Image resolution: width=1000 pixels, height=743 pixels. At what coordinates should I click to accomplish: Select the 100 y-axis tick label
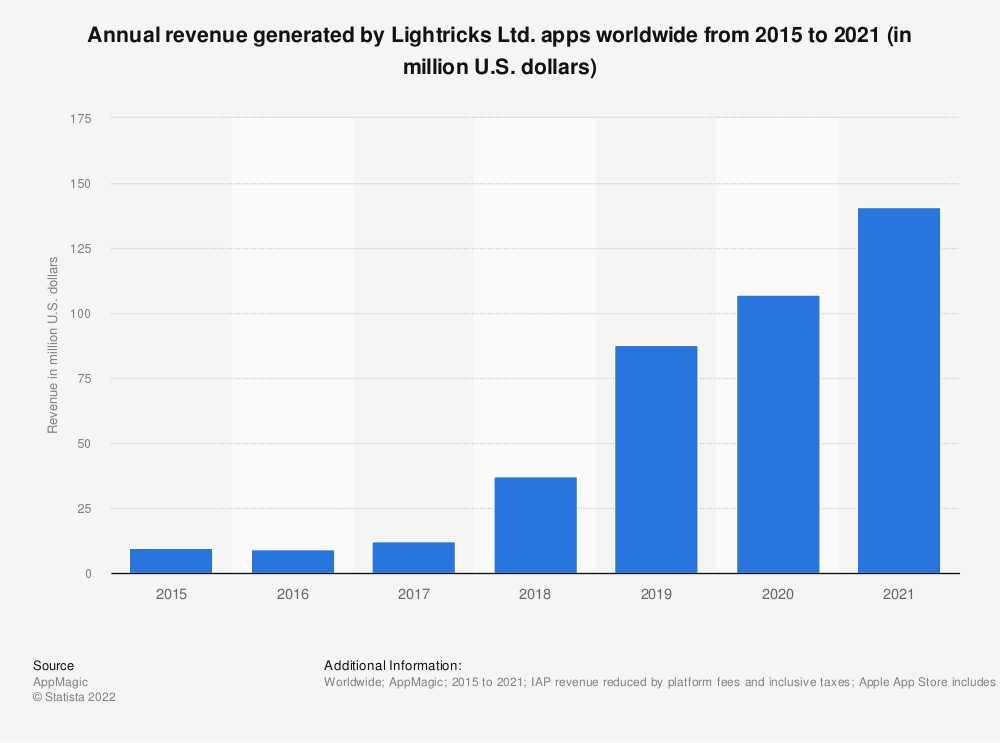click(x=81, y=314)
